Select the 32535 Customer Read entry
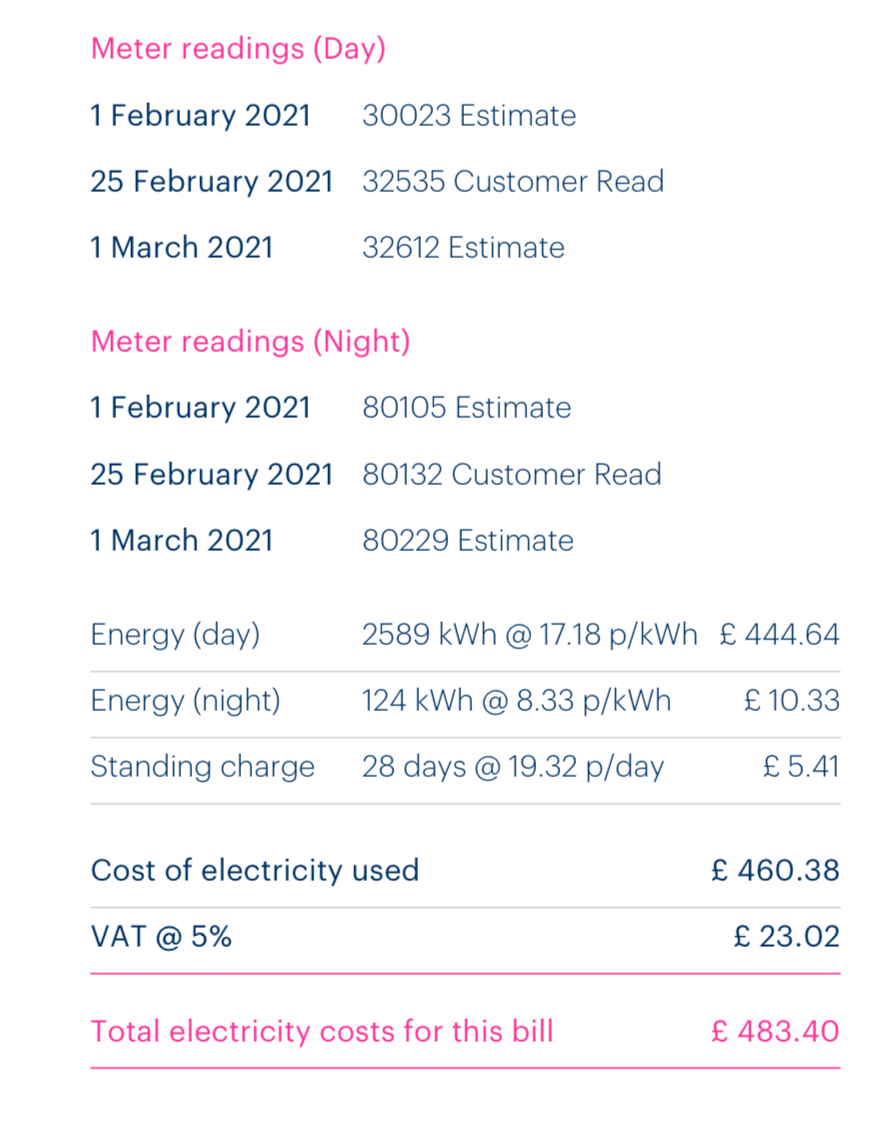The width and height of the screenshot is (883, 1127). click(513, 182)
